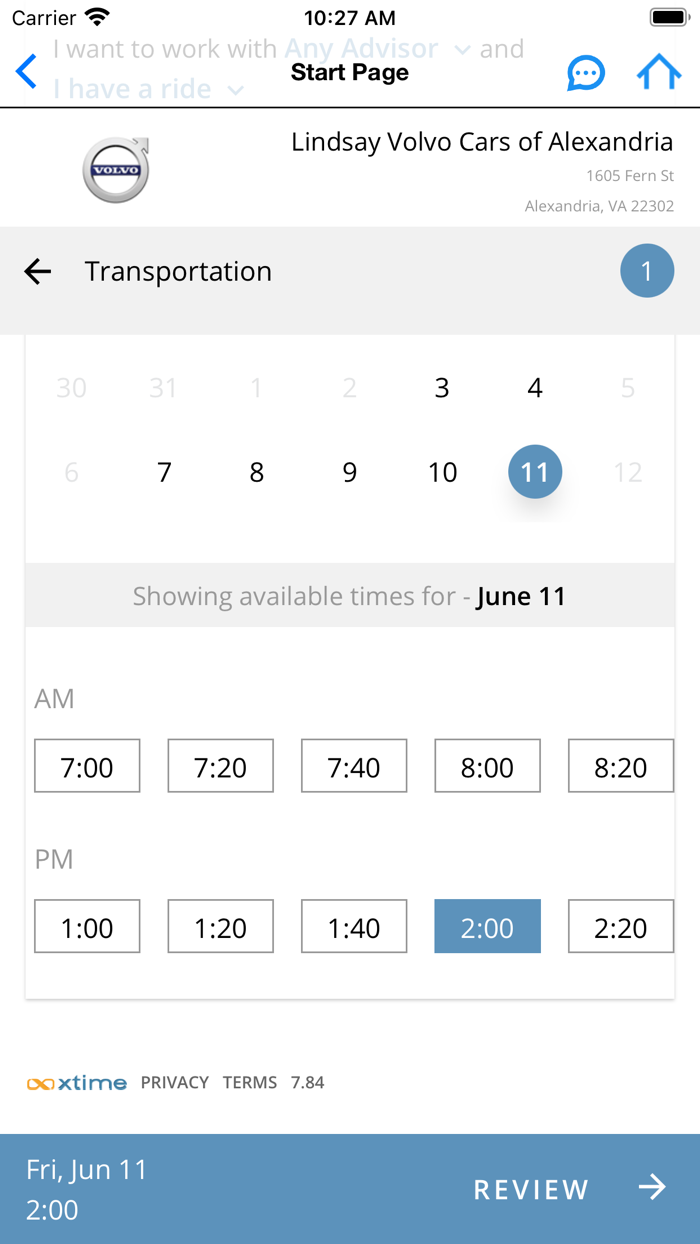The image size is (700, 1244).
Task: Tap the blue back chevron in navigation bar
Action: [x=27, y=72]
